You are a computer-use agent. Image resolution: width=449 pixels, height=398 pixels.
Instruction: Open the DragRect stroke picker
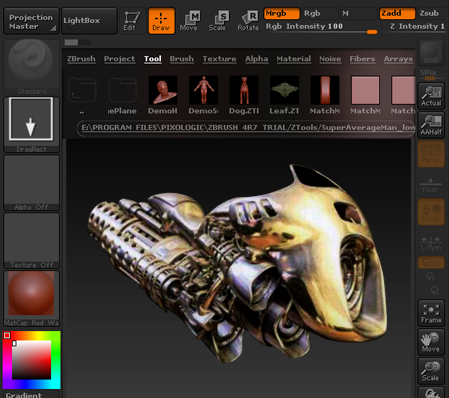31,125
